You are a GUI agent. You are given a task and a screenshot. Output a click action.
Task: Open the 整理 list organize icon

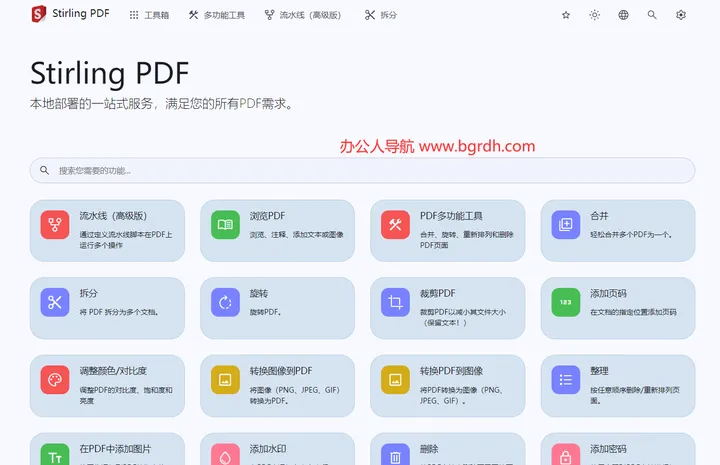[x=566, y=380]
